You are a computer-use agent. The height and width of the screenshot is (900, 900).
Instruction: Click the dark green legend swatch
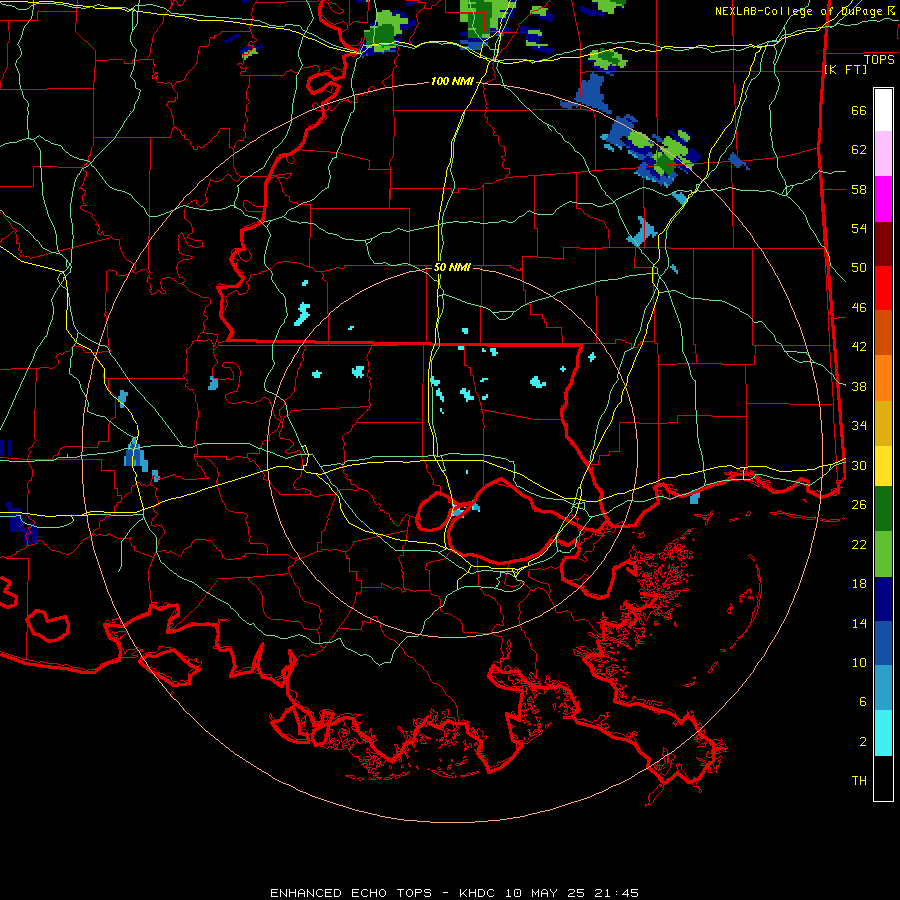tap(883, 509)
